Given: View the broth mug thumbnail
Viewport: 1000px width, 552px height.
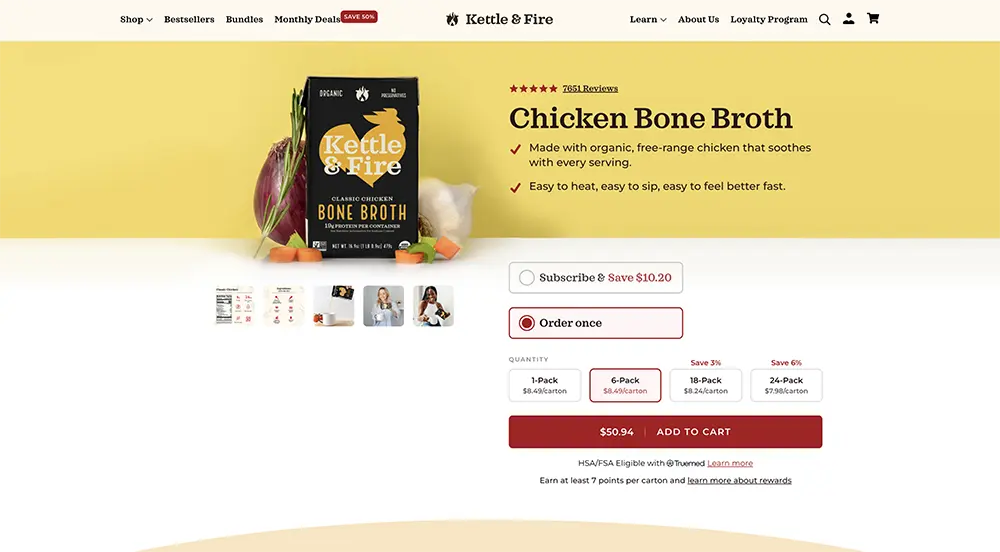Looking at the screenshot, I should tap(333, 306).
